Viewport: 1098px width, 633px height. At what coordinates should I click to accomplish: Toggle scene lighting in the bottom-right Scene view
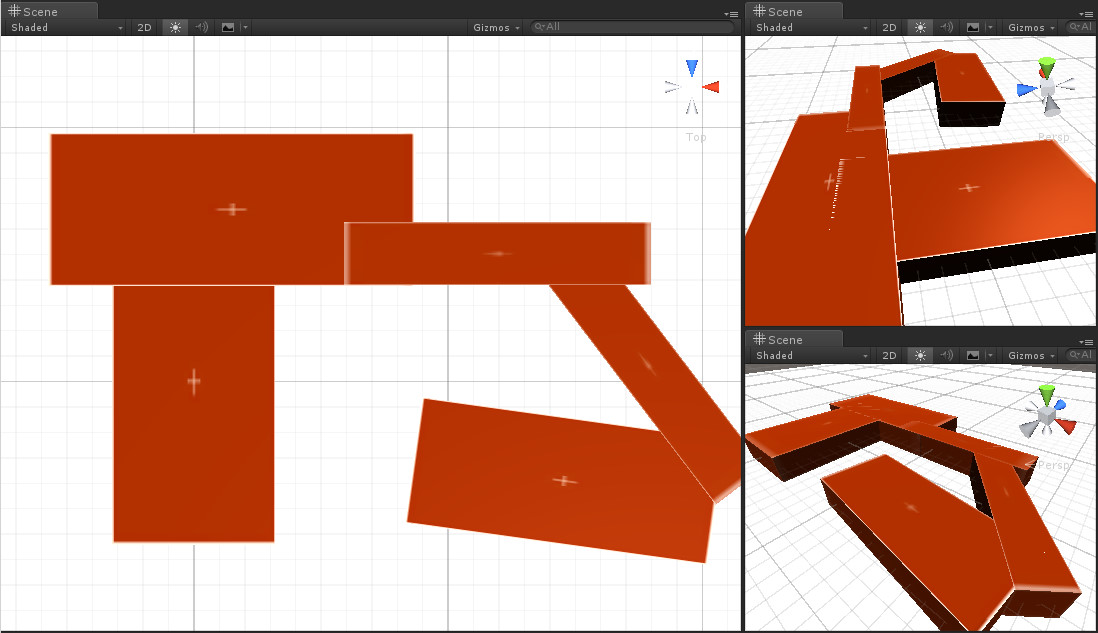tap(919, 355)
